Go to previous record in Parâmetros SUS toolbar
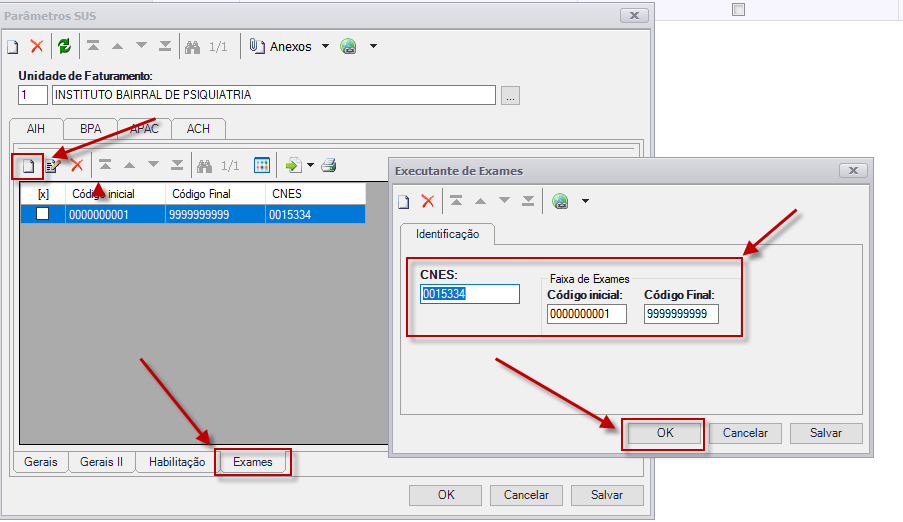 (x=117, y=46)
